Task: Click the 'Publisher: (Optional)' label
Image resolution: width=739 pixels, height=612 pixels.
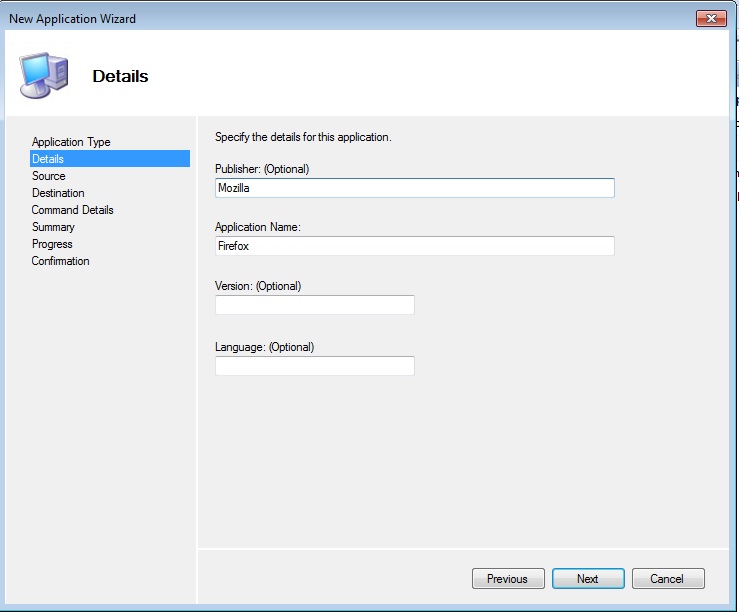Action: (x=262, y=169)
